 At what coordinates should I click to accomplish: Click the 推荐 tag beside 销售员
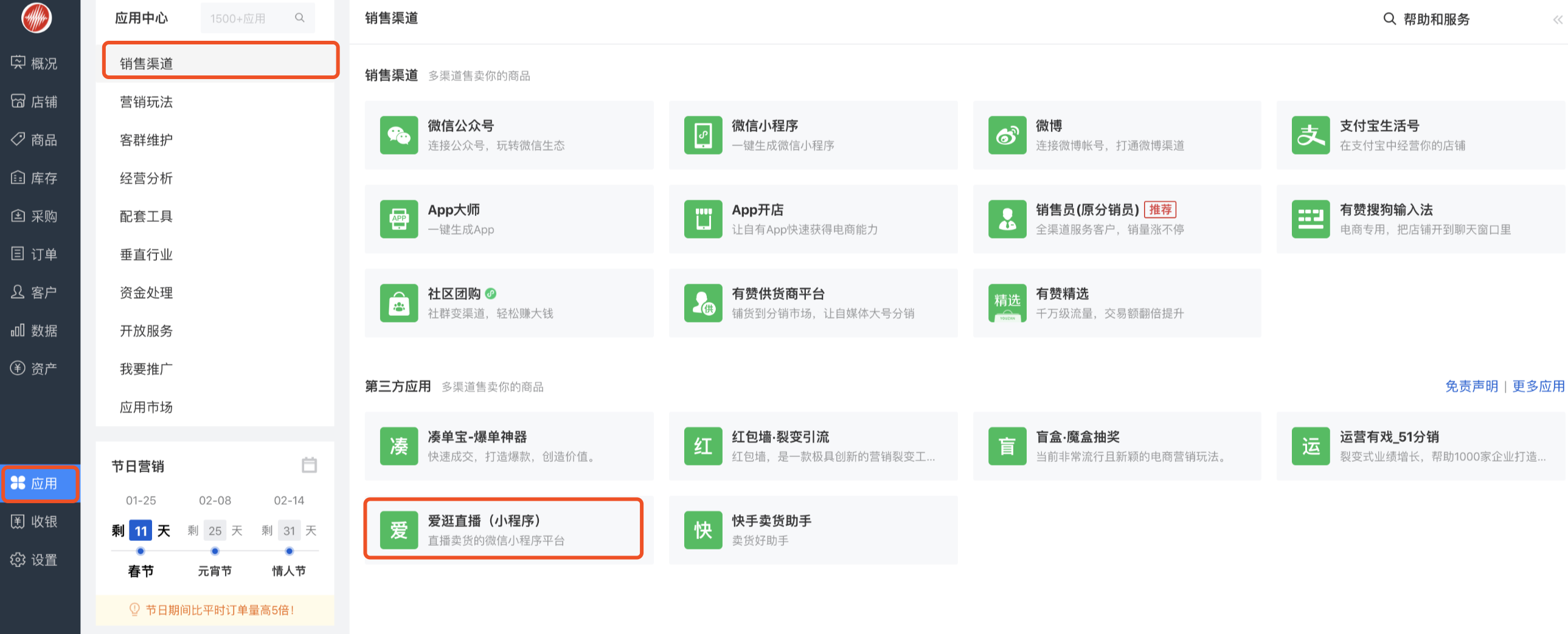(1160, 209)
